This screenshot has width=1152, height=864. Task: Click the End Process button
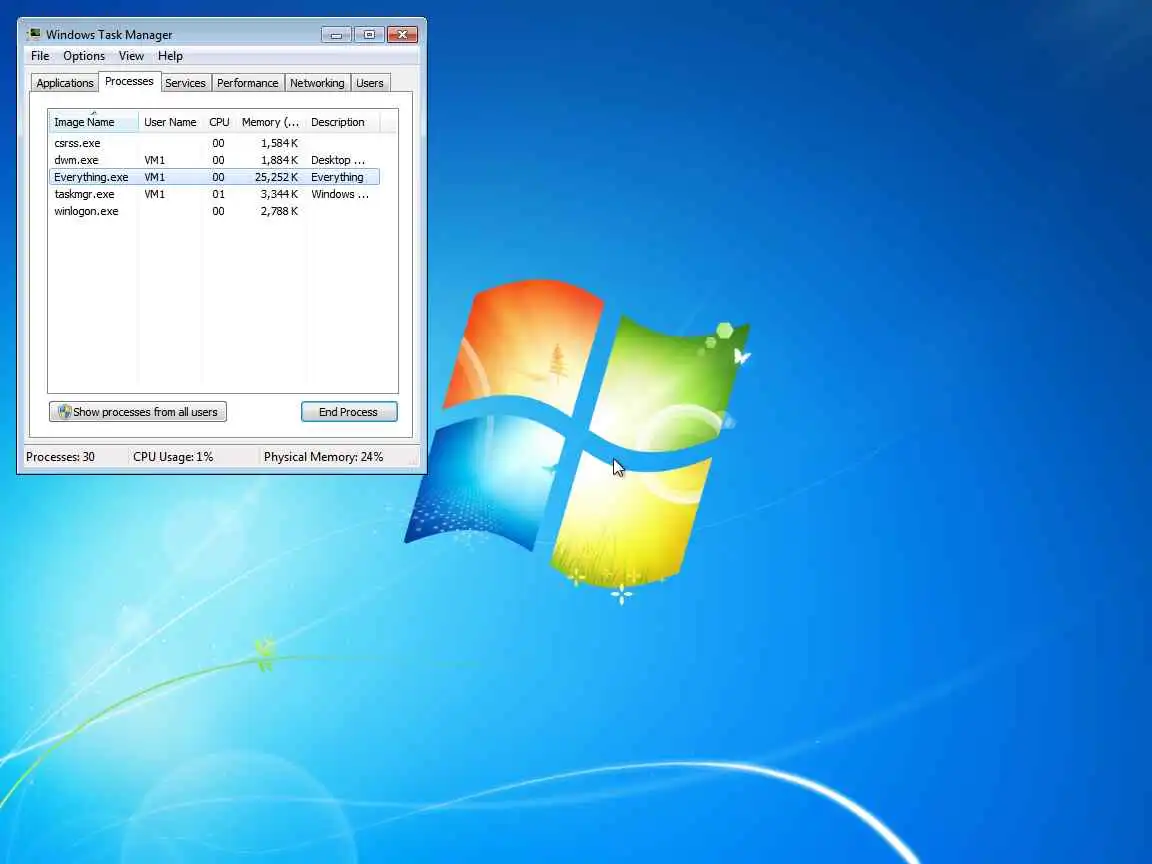pyautogui.click(x=349, y=411)
